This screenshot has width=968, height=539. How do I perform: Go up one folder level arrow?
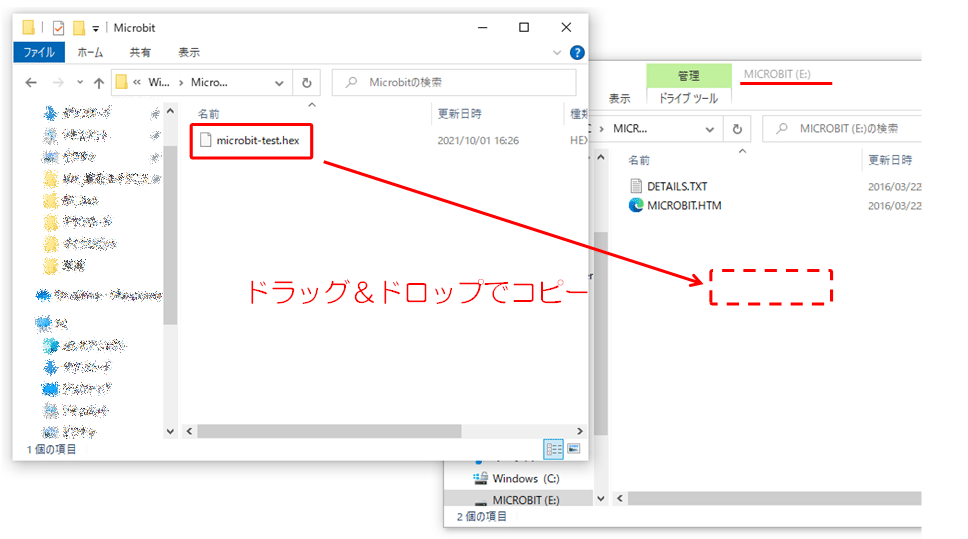pyautogui.click(x=98, y=82)
